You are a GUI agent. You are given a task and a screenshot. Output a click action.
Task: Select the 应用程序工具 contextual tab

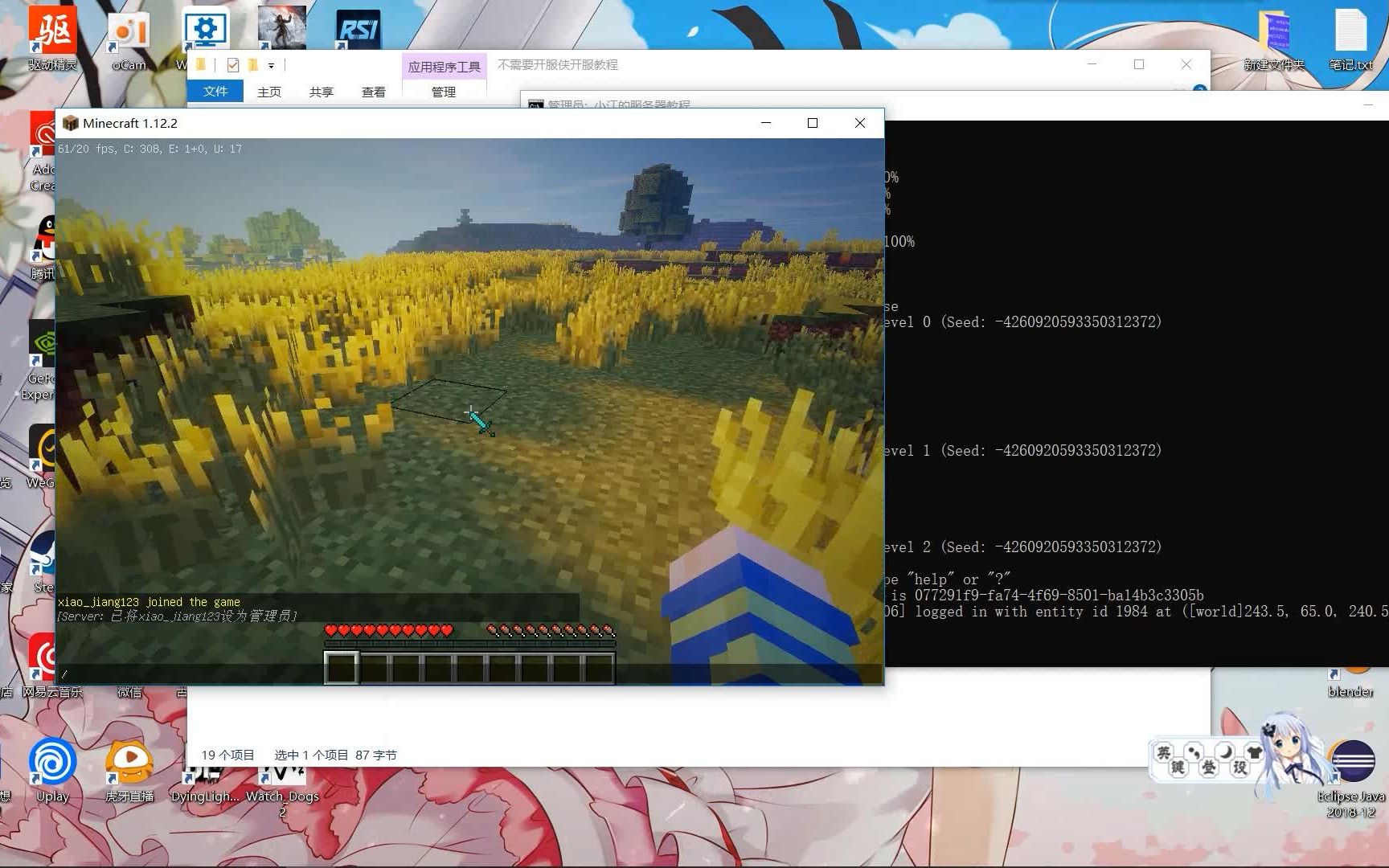point(444,67)
